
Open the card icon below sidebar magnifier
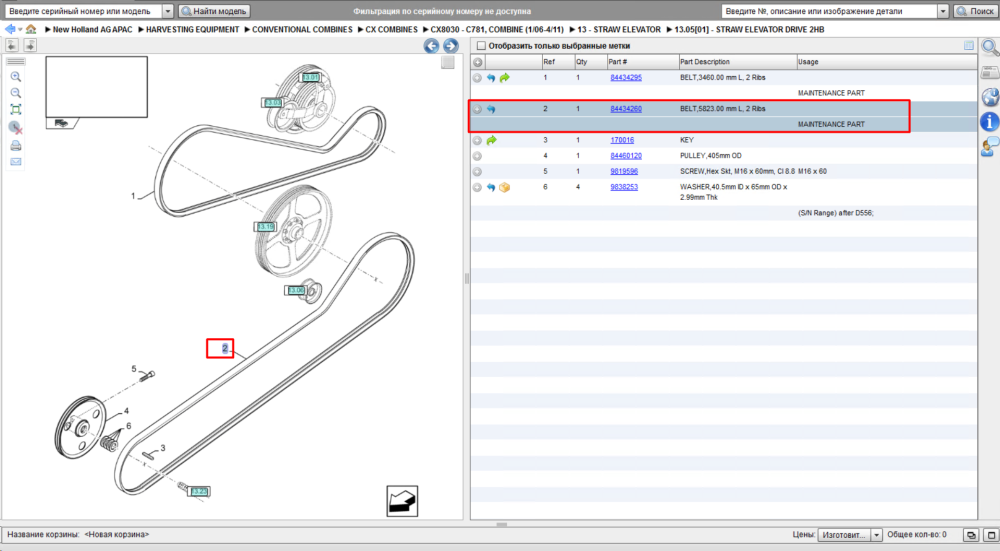click(x=990, y=72)
